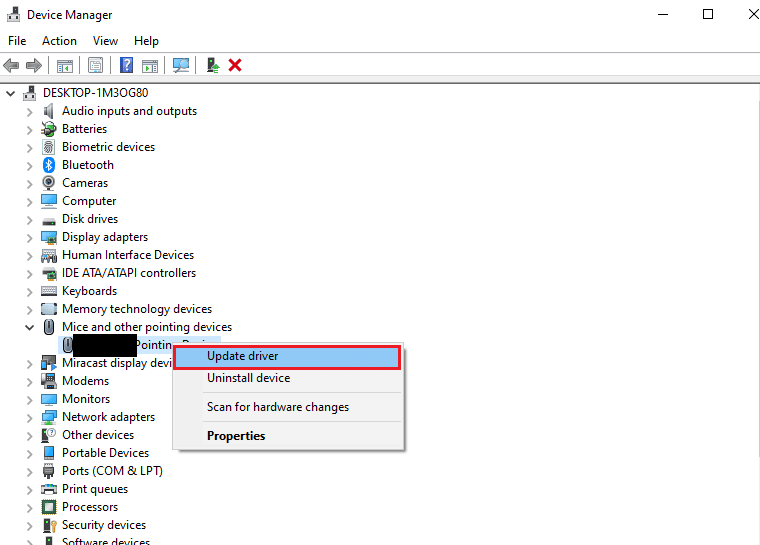
Task: Open the View menu
Action: tap(105, 41)
